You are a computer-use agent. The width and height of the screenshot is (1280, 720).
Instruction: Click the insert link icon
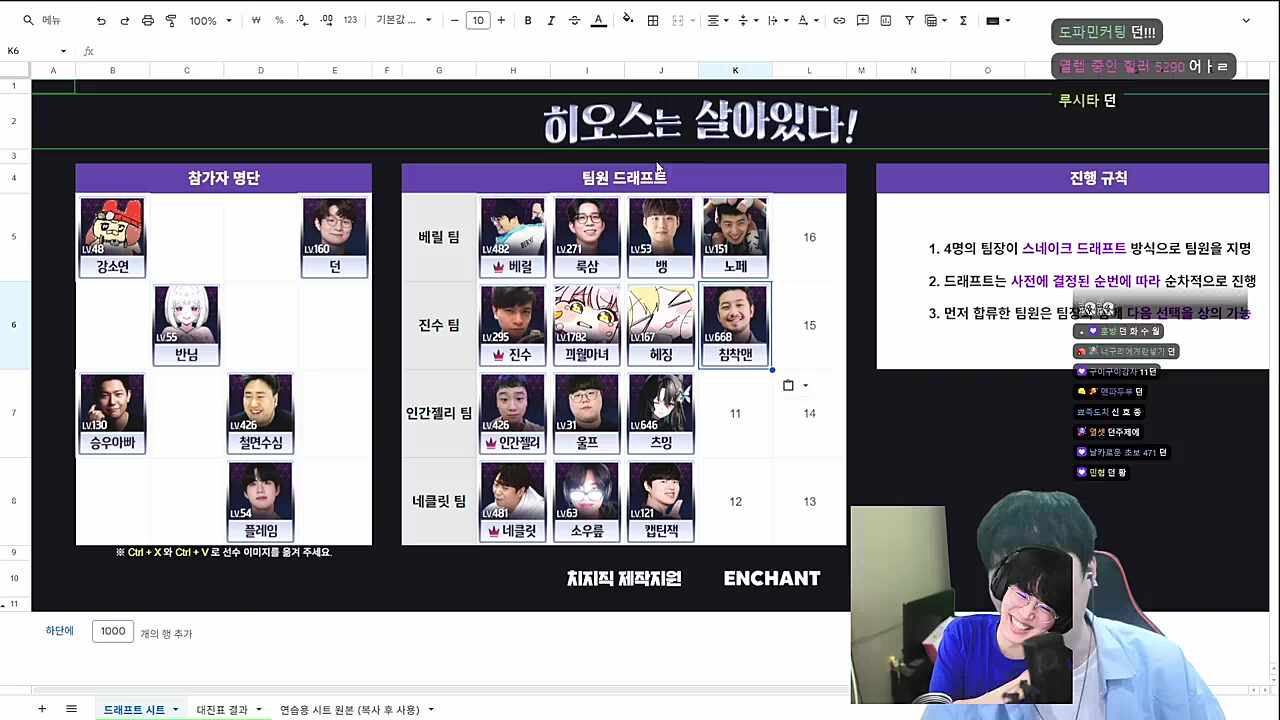(x=839, y=20)
